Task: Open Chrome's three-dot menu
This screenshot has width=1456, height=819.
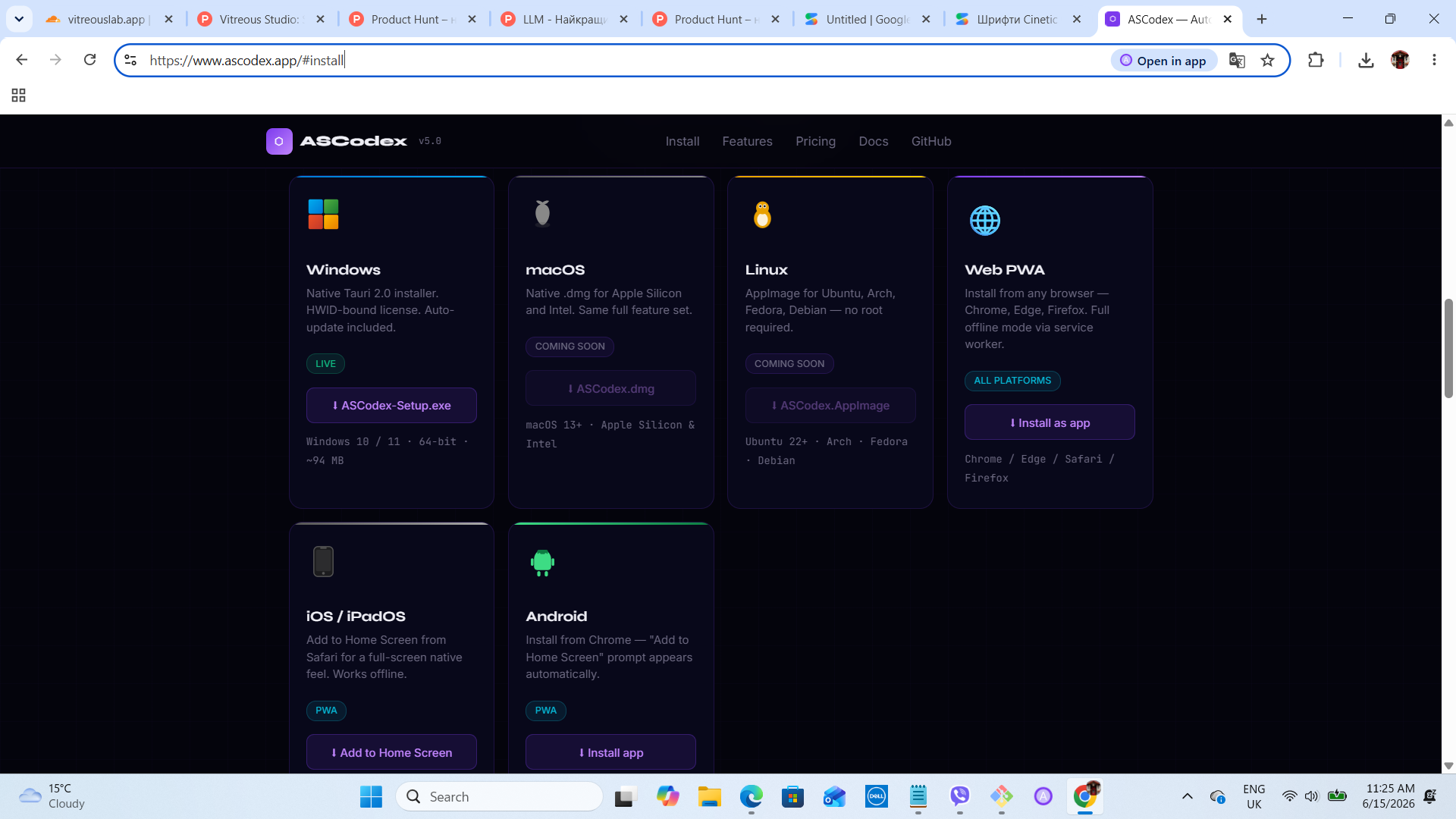Action: pyautogui.click(x=1434, y=60)
